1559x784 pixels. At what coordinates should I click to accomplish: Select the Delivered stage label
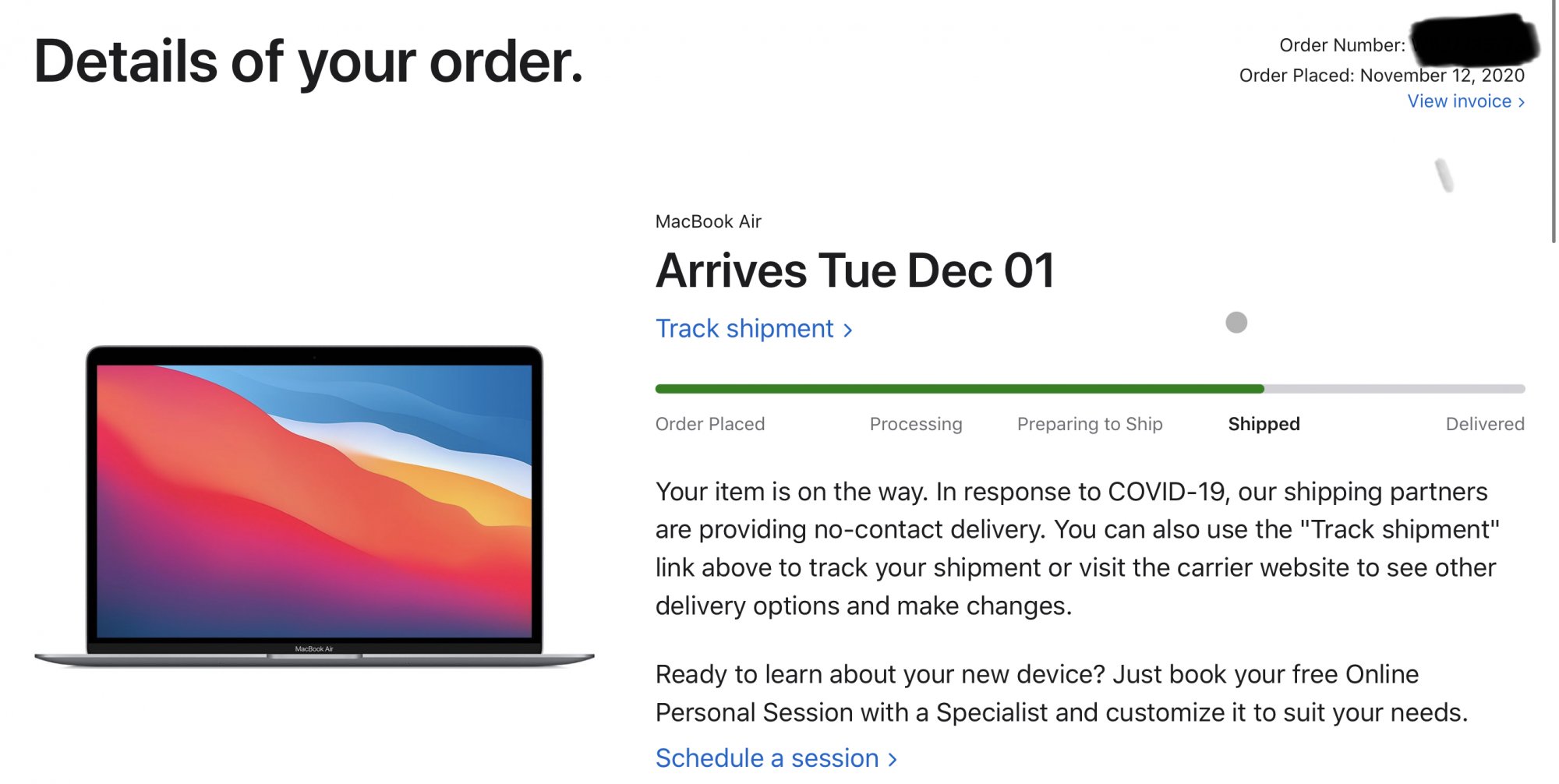(1484, 424)
